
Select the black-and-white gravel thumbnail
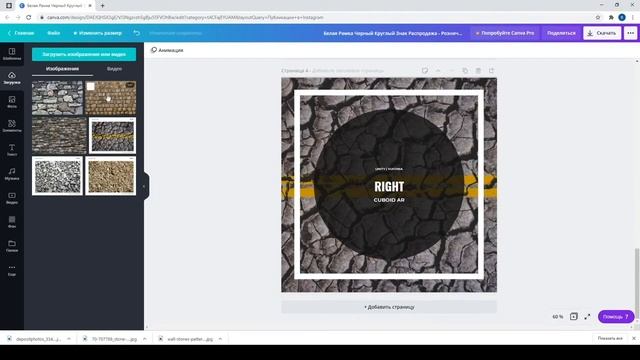[58, 176]
